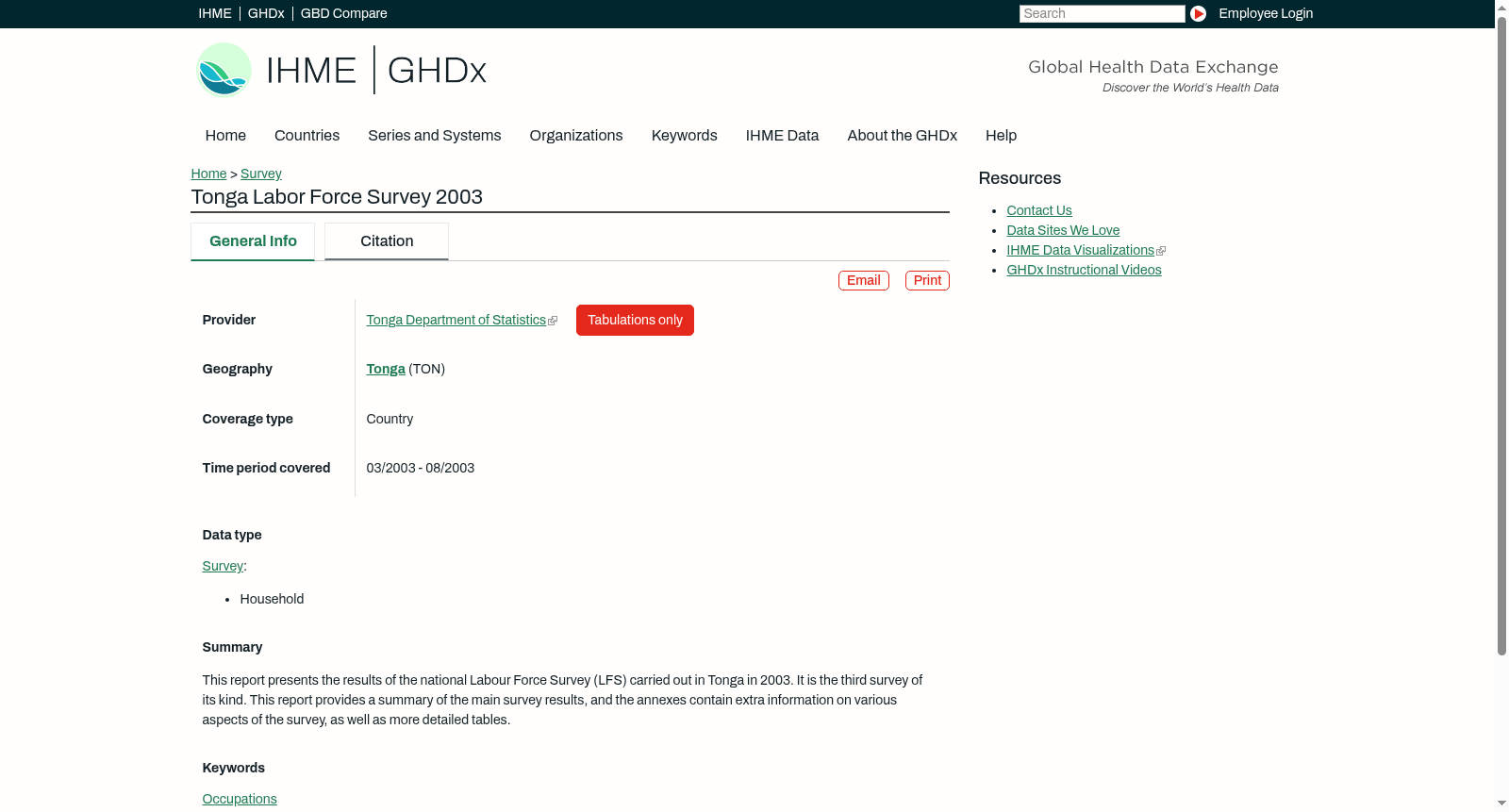Open Data Sites We Love link
Image resolution: width=1509 pixels, height=812 pixels.
tap(1063, 230)
